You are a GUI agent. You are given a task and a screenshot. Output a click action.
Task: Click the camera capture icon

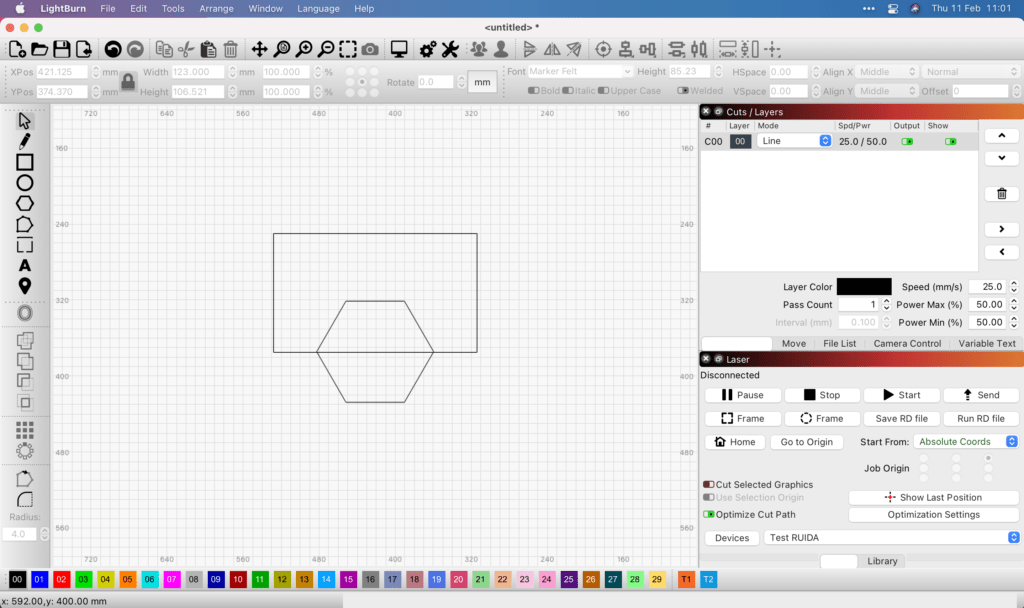370,48
